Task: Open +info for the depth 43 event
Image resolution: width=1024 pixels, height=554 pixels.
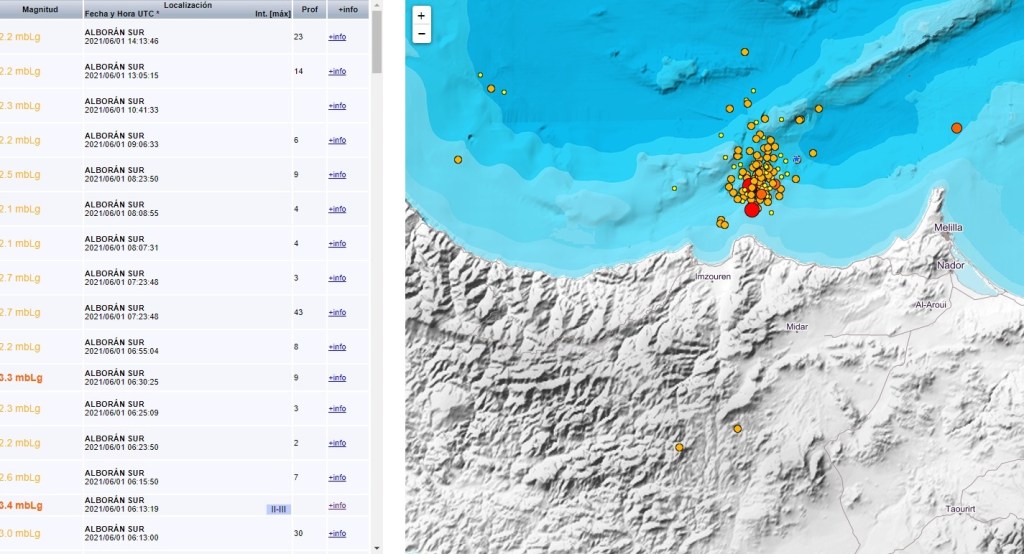Action: [337, 313]
